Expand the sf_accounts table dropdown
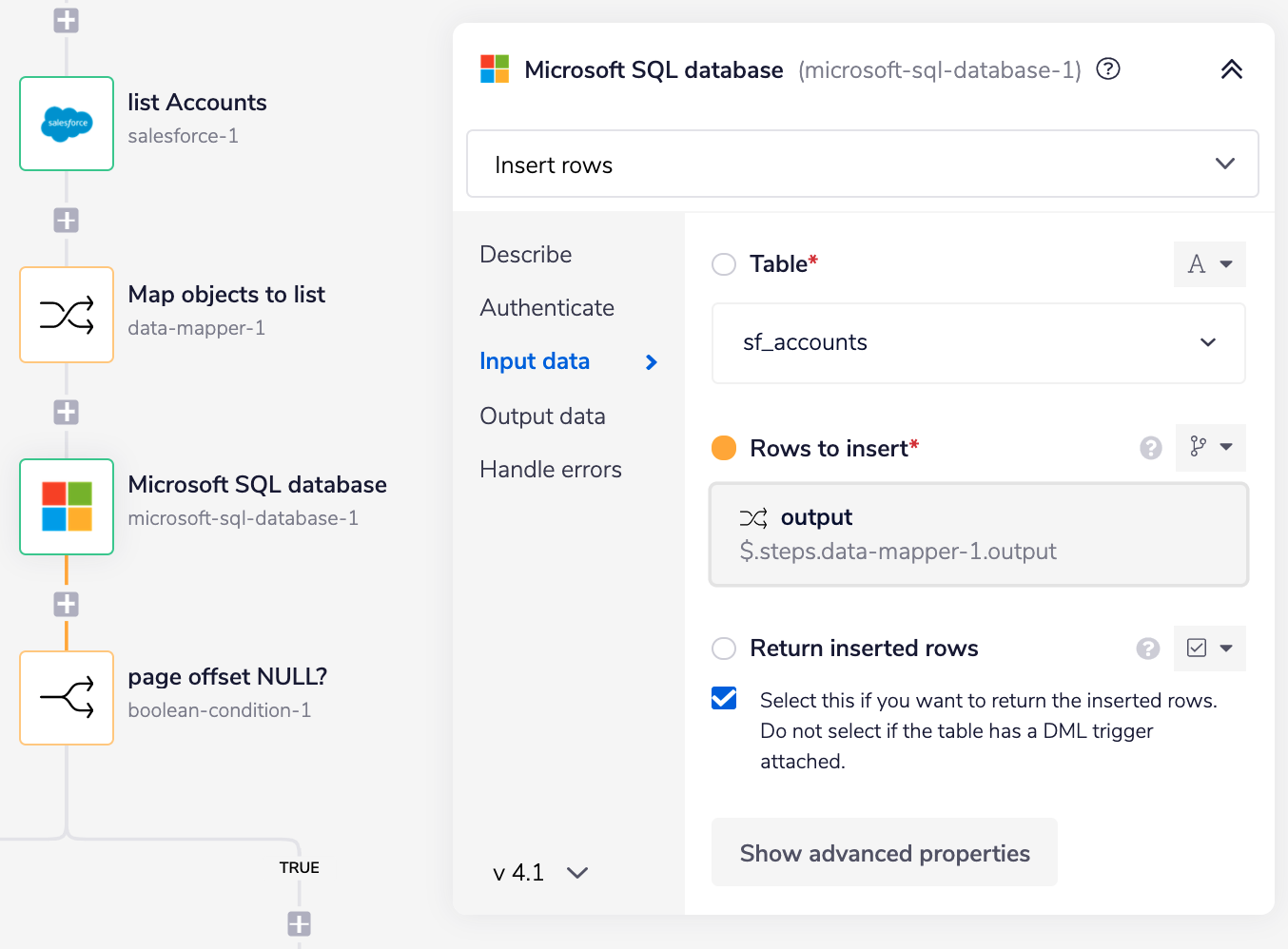This screenshot has height=949, width=1288. click(978, 343)
